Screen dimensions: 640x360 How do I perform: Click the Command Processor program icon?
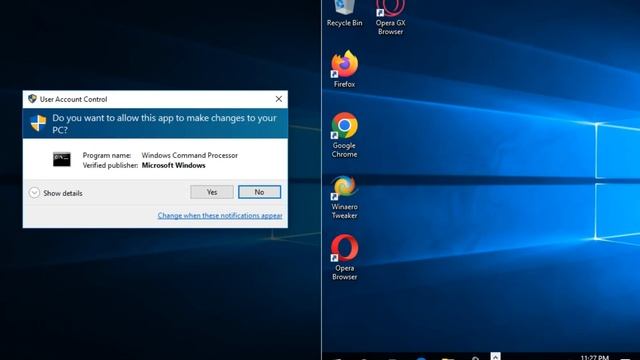point(62,159)
